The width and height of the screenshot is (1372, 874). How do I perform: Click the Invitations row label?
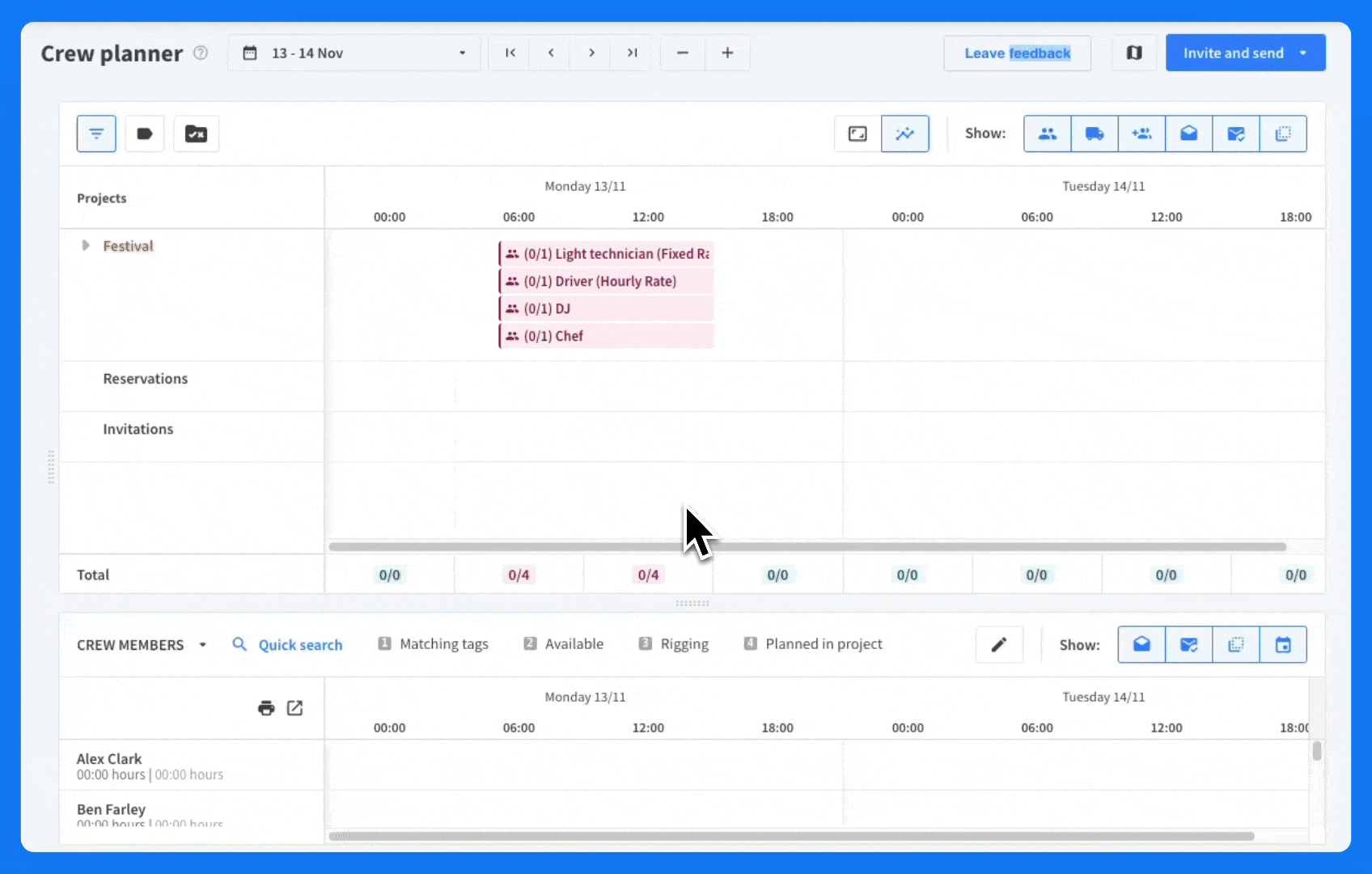point(138,429)
